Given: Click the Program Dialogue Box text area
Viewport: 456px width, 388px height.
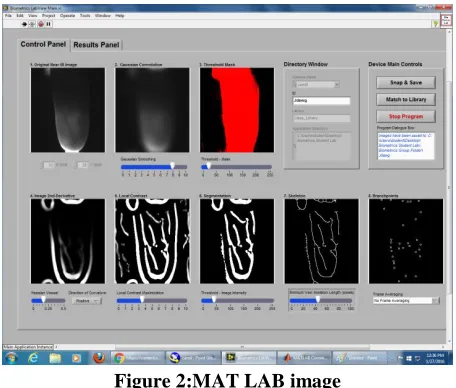Looking at the screenshot, I should pyautogui.click(x=406, y=146).
